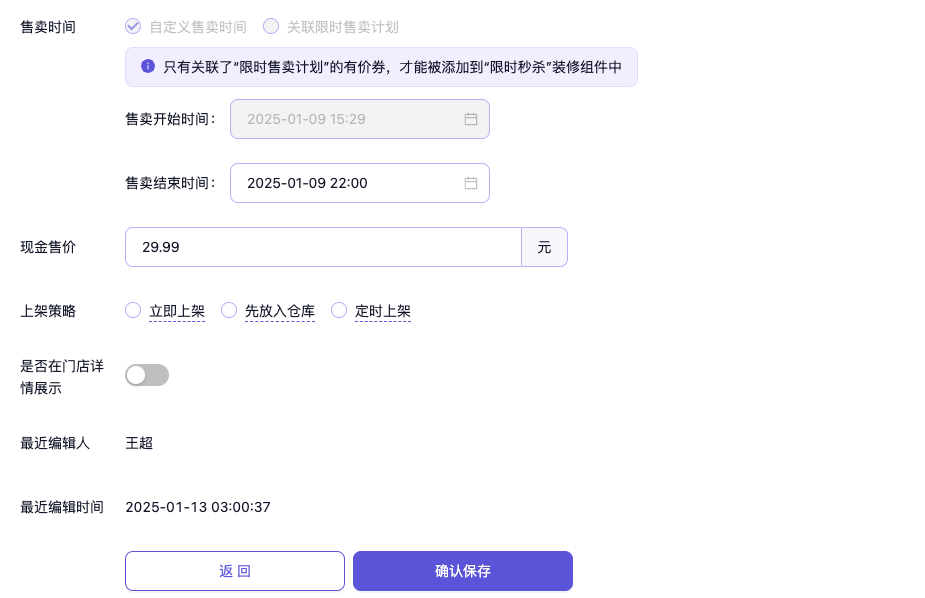925x598 pixels.
Task: Click the 售卖时间 section label
Action: [x=48, y=27]
